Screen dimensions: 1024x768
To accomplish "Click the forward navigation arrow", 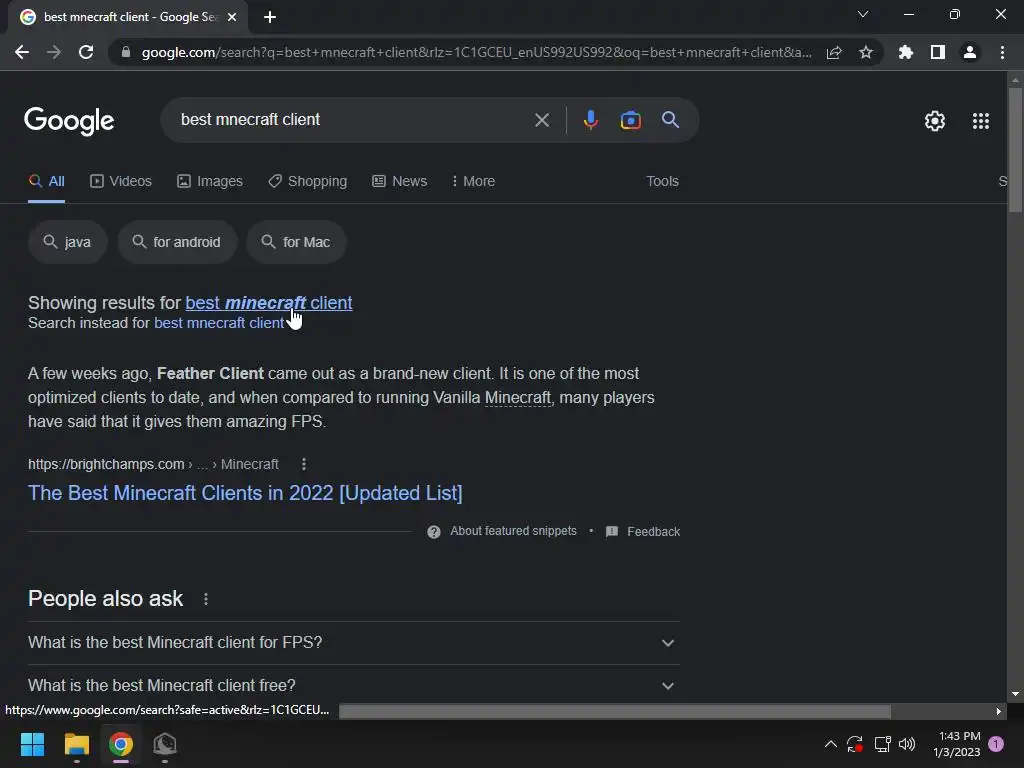I will [x=54, y=52].
